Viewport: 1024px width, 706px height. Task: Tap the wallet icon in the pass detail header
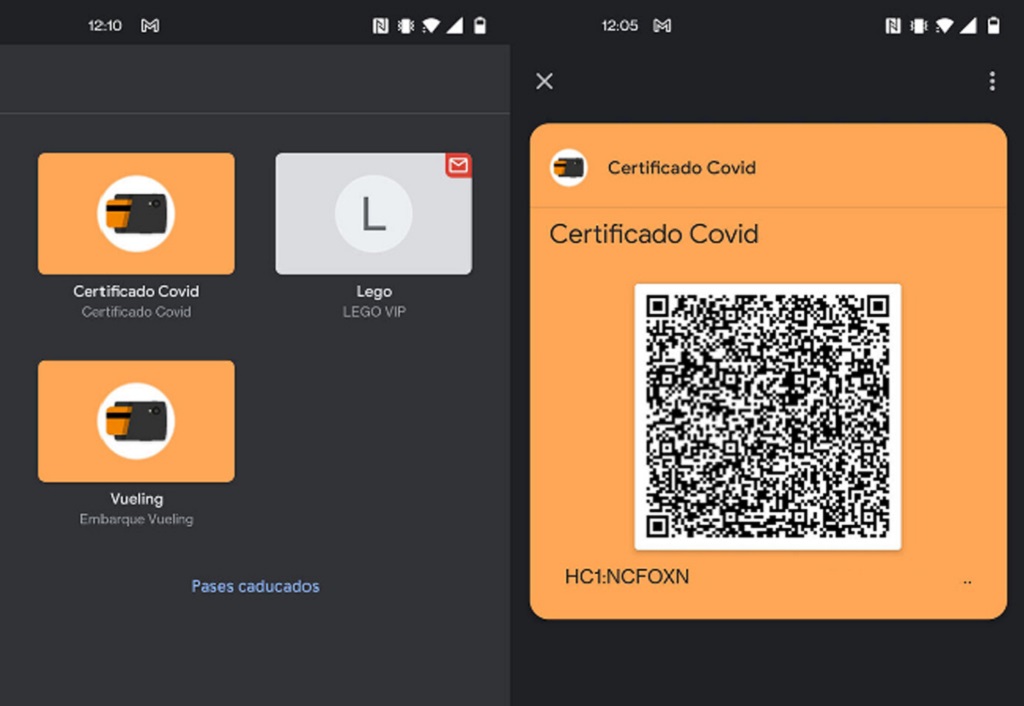569,167
